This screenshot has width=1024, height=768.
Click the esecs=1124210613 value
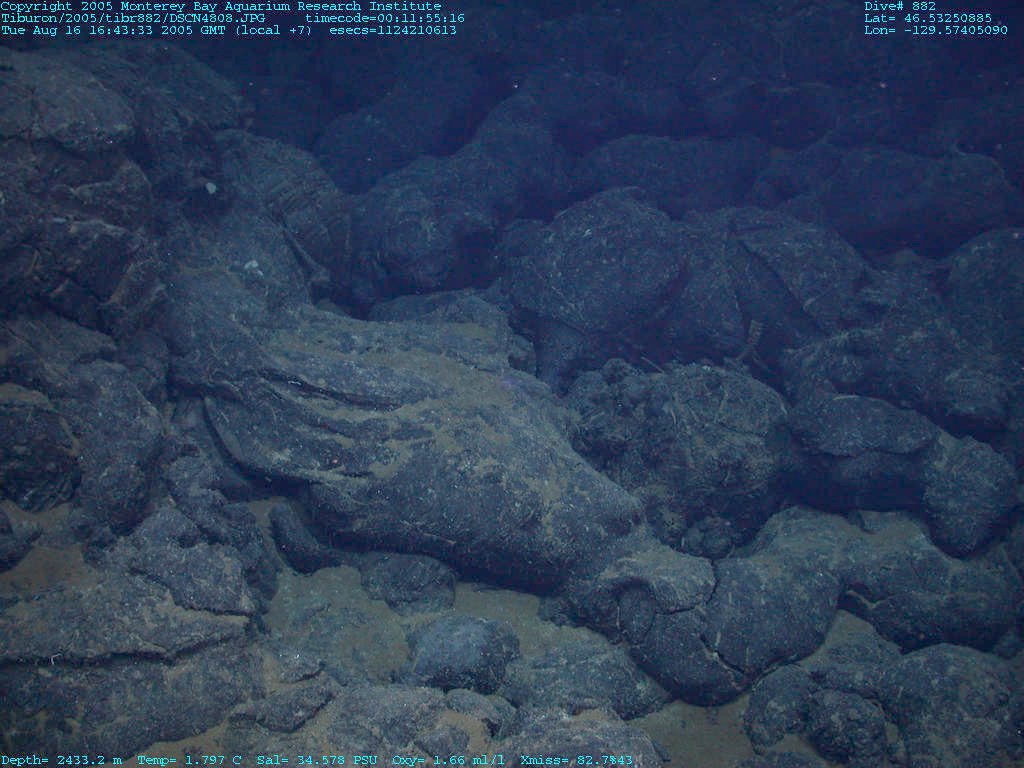point(393,31)
